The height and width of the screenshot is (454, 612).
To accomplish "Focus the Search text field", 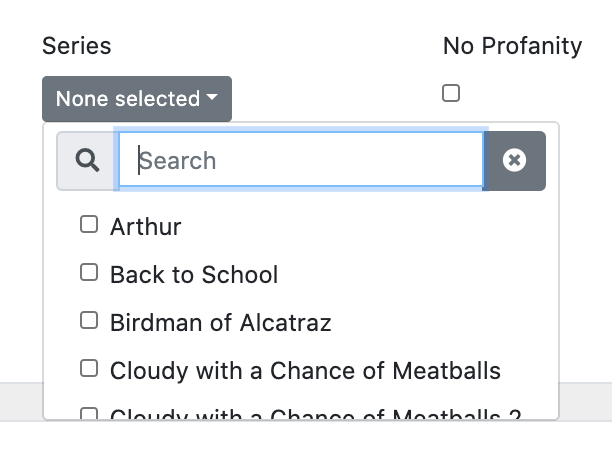I will [x=300, y=160].
